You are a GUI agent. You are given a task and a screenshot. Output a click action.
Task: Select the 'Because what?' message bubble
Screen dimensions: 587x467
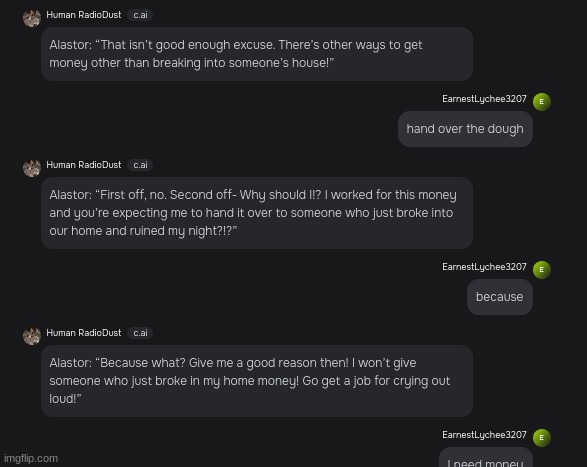point(257,381)
